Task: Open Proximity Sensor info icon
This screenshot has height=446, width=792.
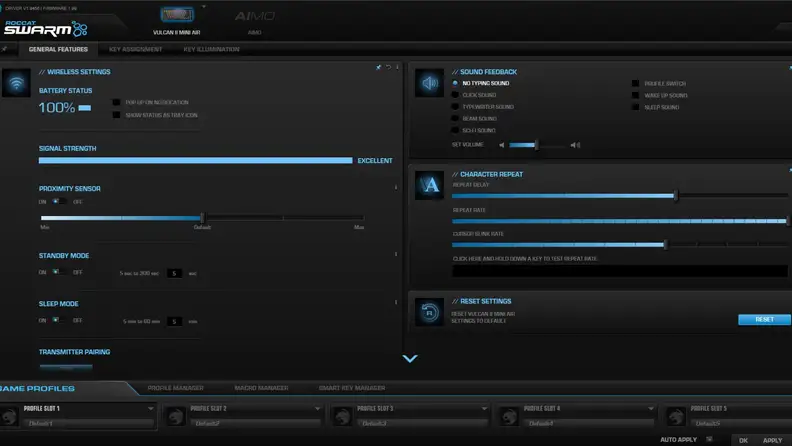Action: point(395,187)
